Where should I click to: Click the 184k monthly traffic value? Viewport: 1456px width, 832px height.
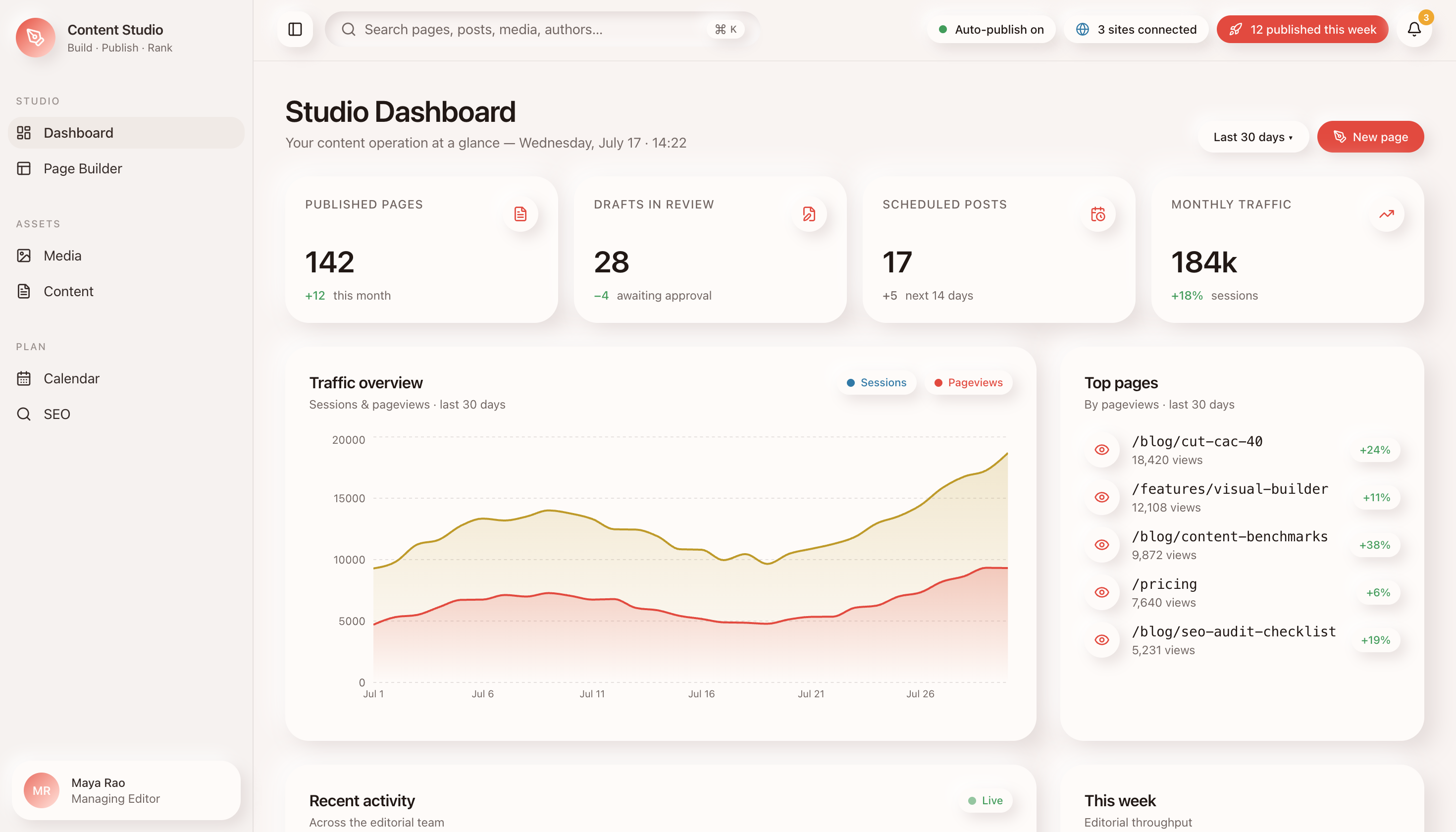click(1204, 262)
